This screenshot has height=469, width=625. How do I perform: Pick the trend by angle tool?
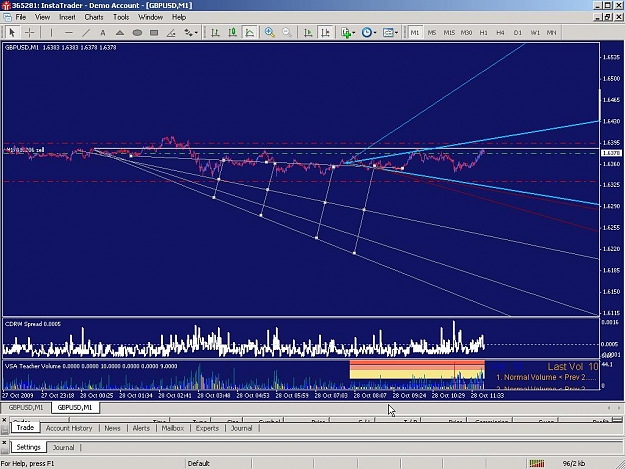click(171, 33)
